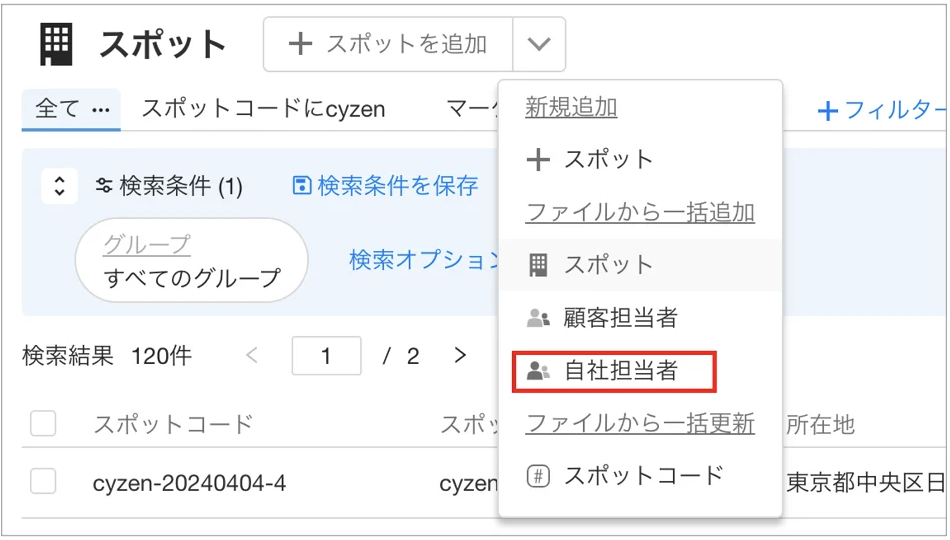
Task: Collapse the search conditions with up-down arrows
Action: coord(59,185)
